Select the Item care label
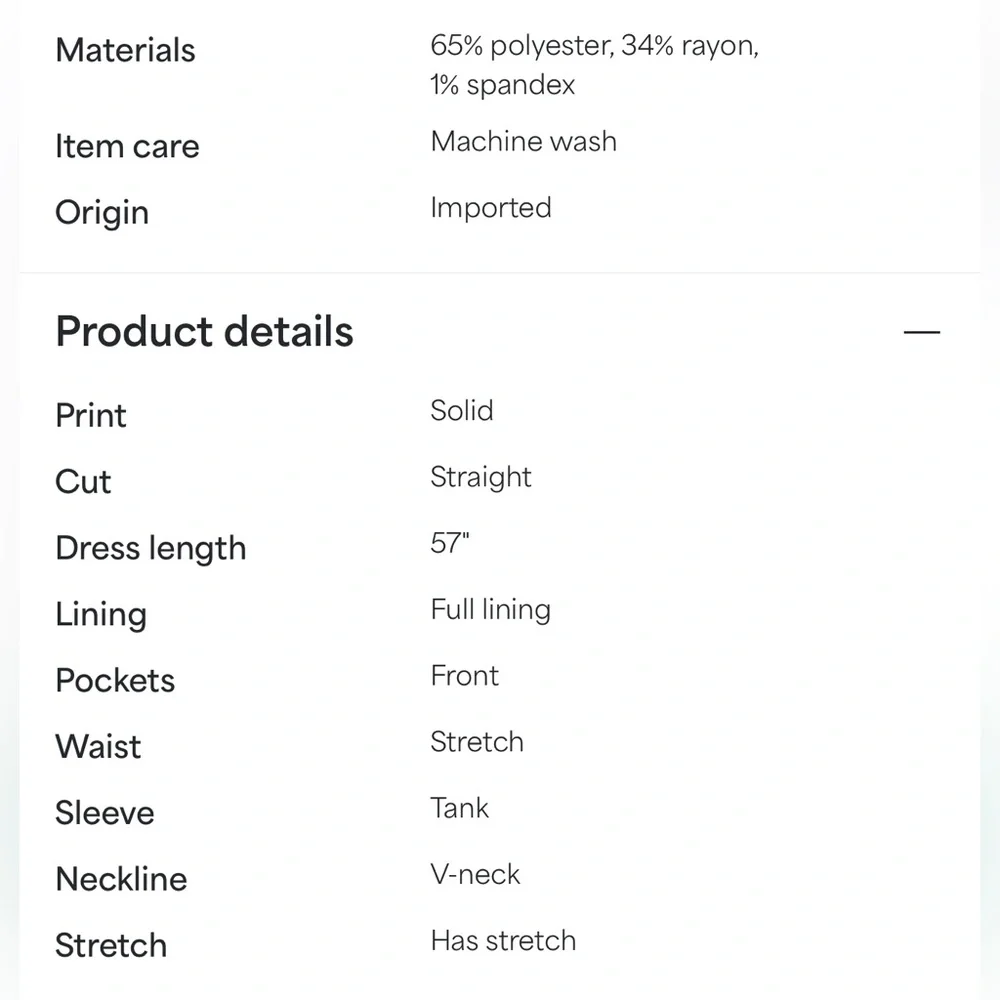The width and height of the screenshot is (1000, 1000). pos(127,146)
